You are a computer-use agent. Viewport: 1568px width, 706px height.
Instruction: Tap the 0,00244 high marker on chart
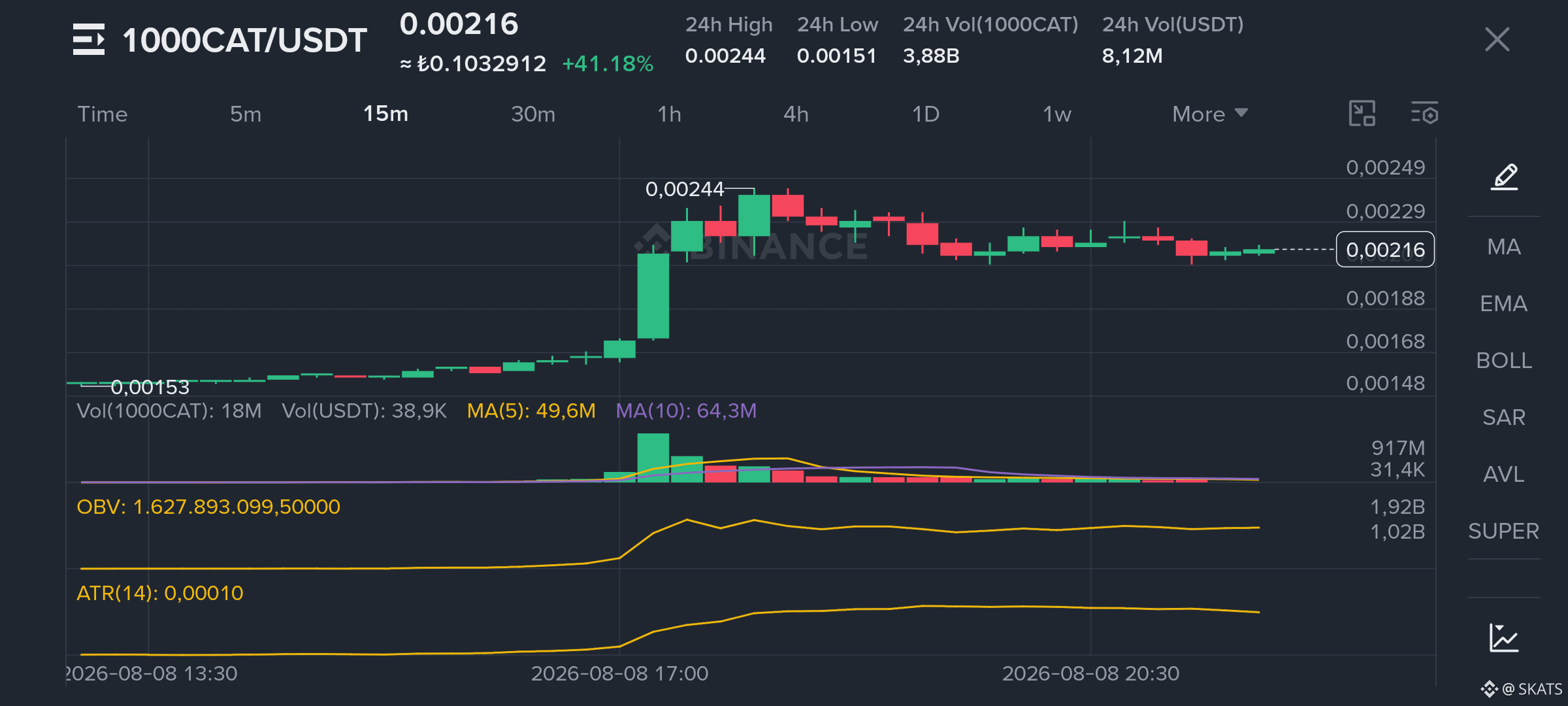(x=685, y=189)
